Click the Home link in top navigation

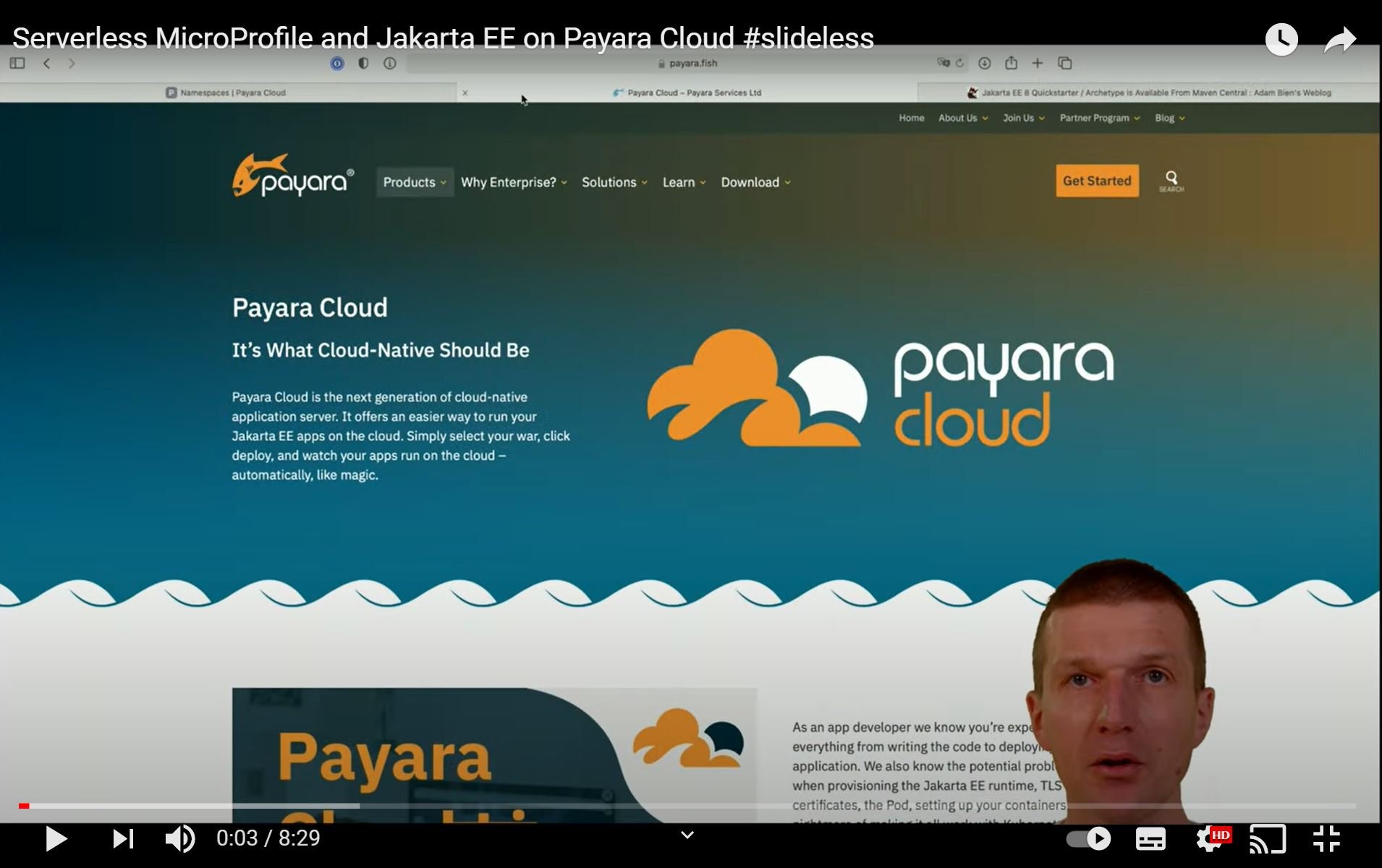911,118
